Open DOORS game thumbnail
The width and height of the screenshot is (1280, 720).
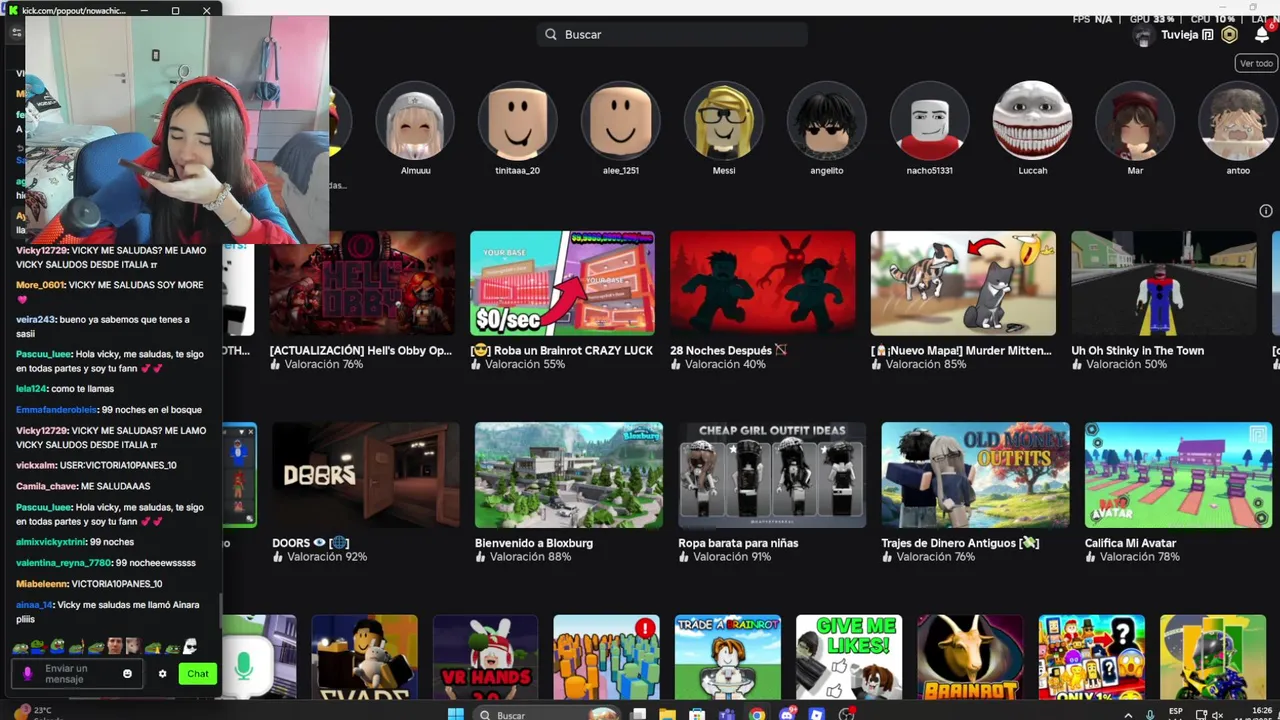click(x=366, y=475)
